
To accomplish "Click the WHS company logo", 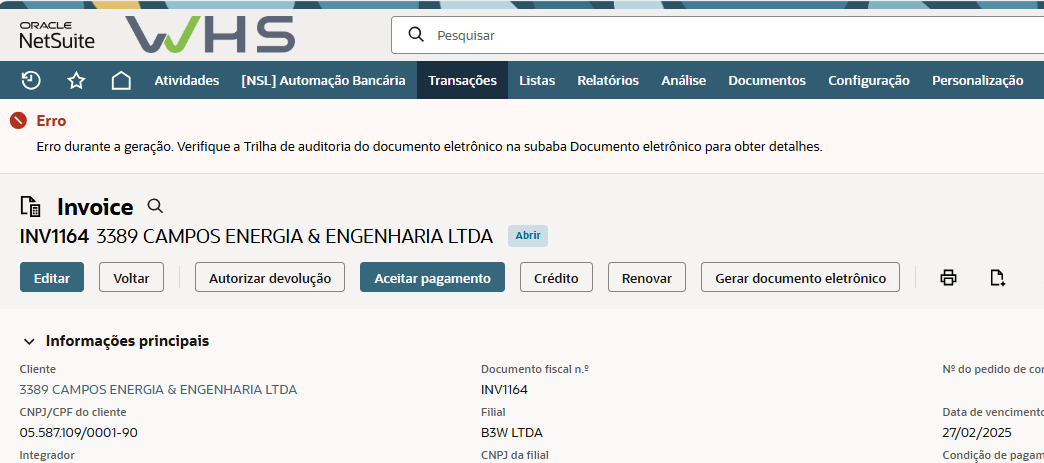I will pos(210,35).
